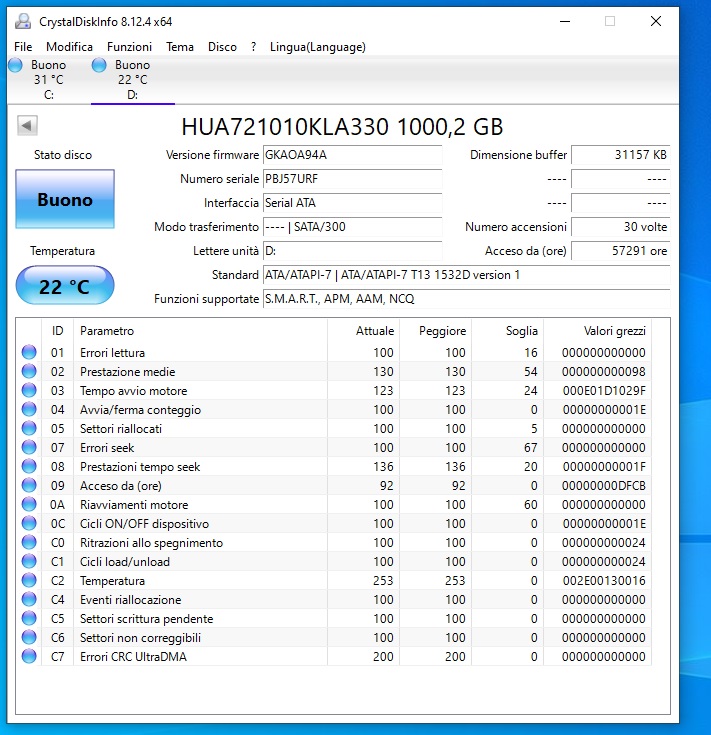The image size is (711, 735).
Task: Click the Interfaccia field Serial ATA
Action: pyautogui.click(x=352, y=202)
